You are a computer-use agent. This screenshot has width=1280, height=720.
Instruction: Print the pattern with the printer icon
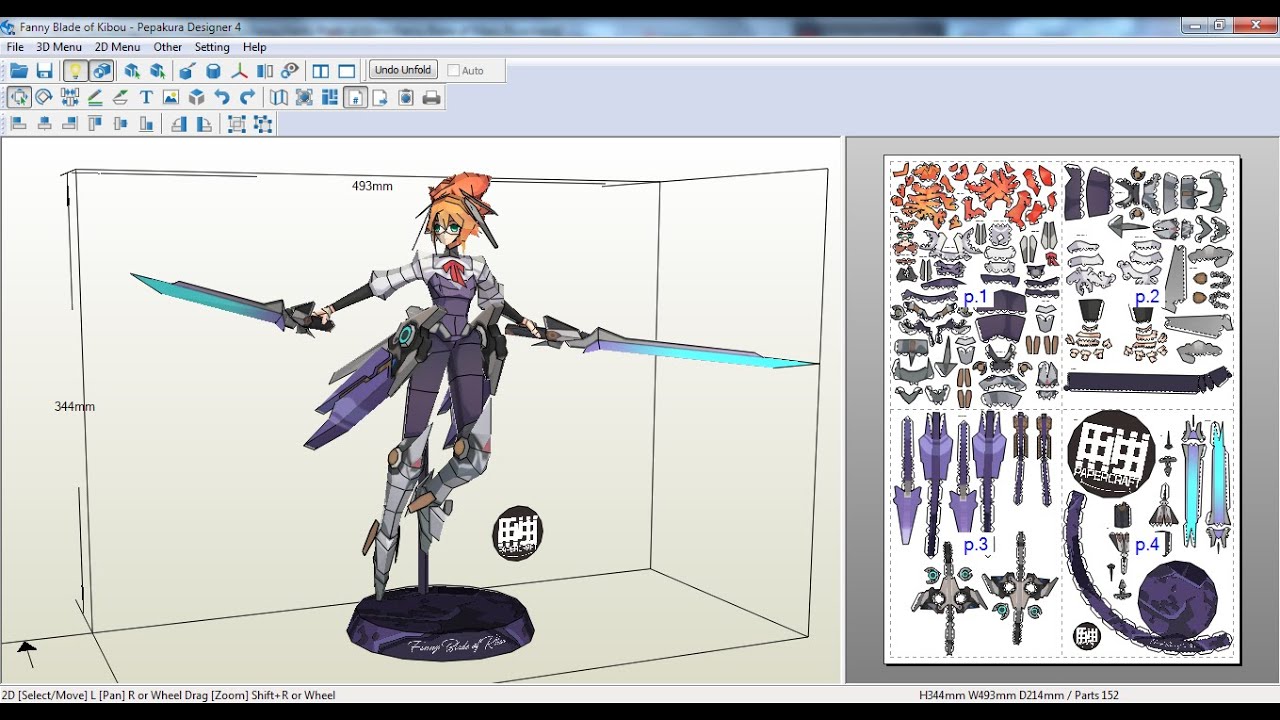[432, 97]
